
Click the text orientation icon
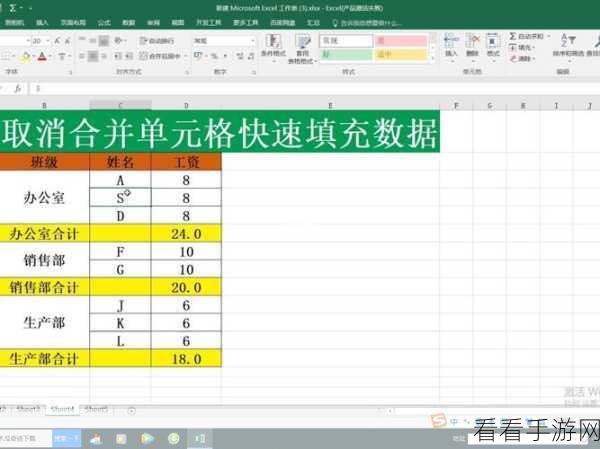pyautogui.click(x=119, y=40)
